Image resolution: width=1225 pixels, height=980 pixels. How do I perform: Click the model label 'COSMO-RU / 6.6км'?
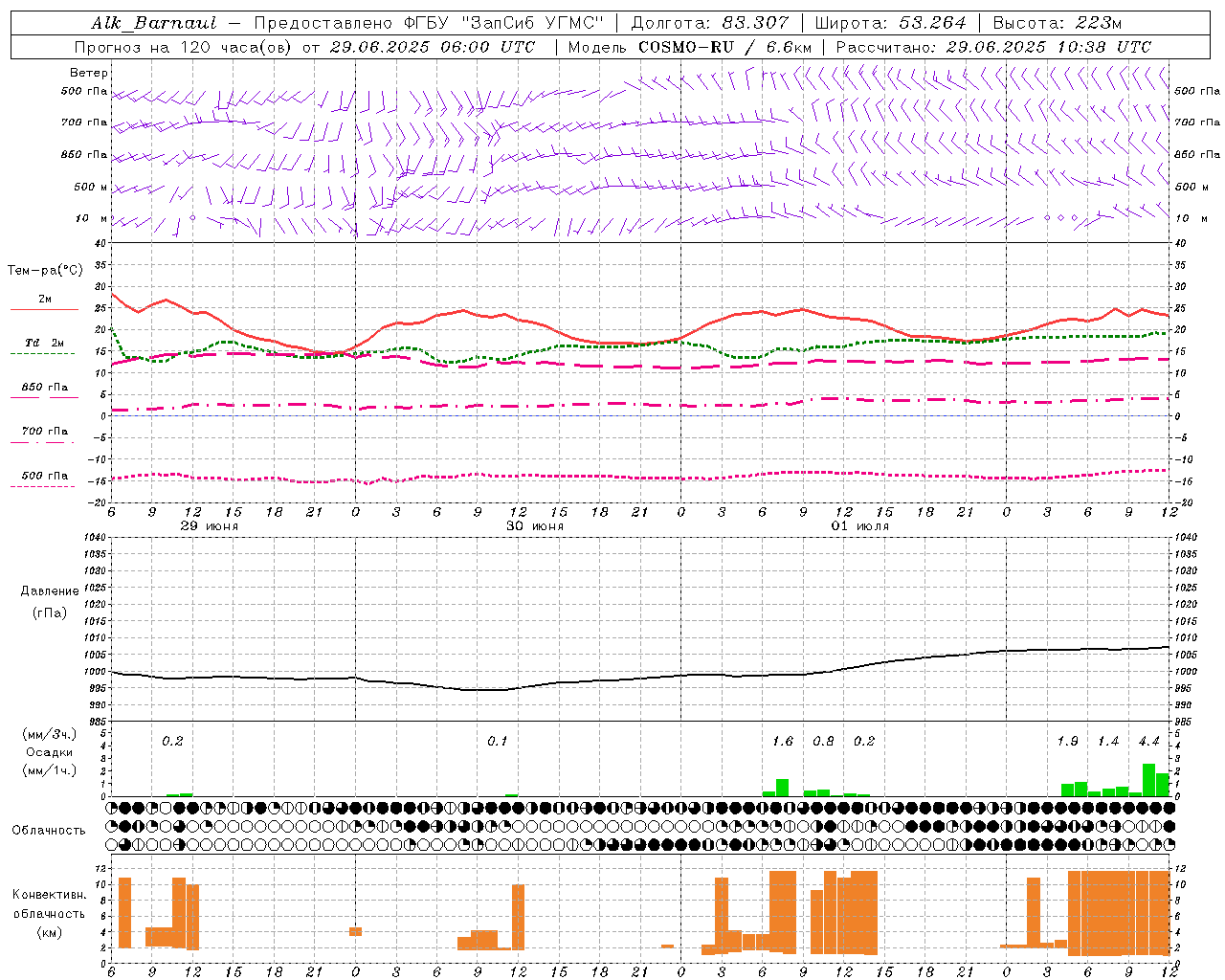(x=725, y=47)
